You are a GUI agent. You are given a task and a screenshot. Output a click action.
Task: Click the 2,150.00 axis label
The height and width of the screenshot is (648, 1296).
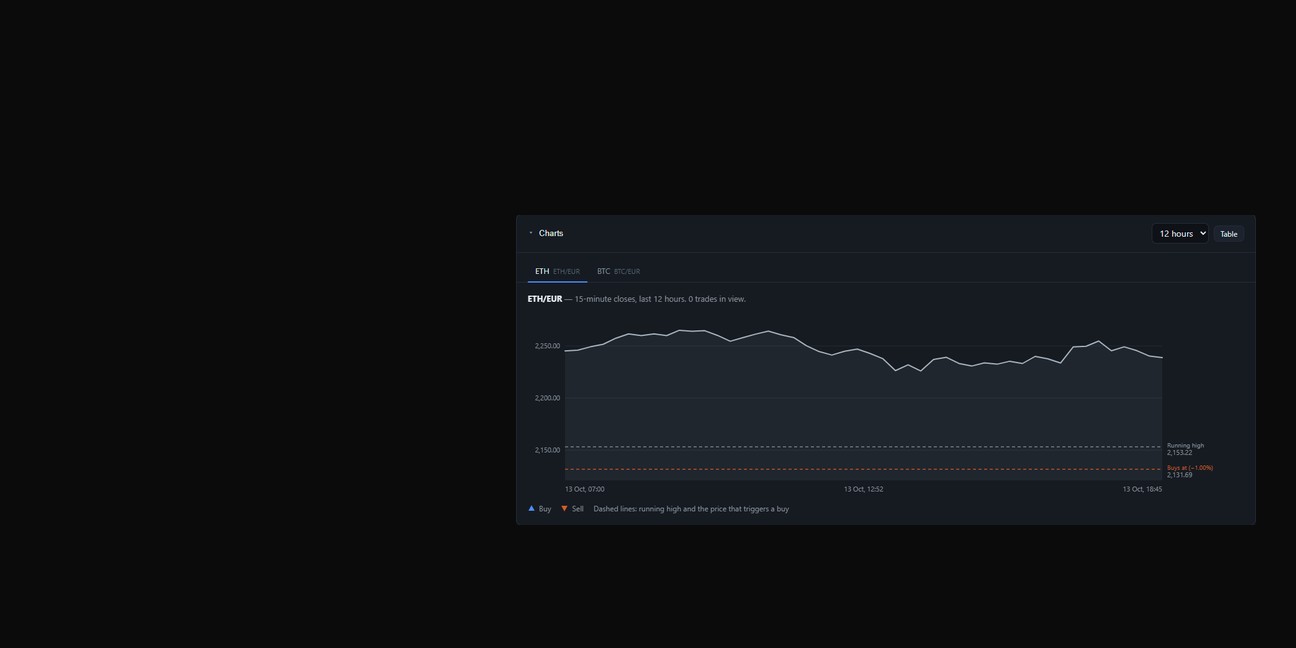547,450
